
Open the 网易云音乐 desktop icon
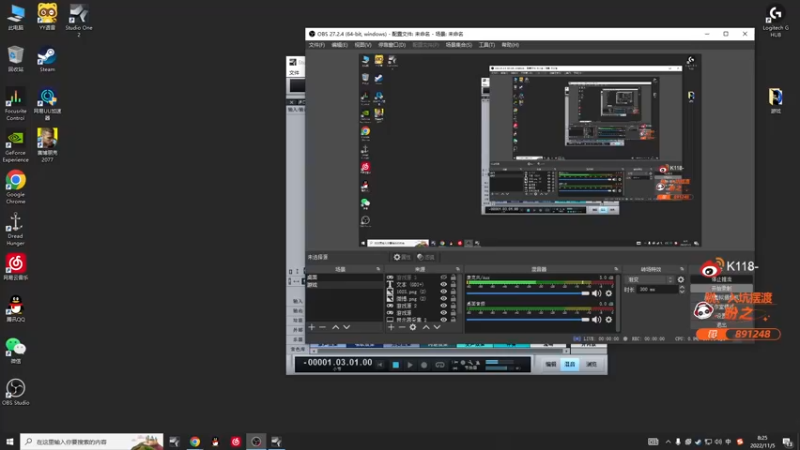15,267
